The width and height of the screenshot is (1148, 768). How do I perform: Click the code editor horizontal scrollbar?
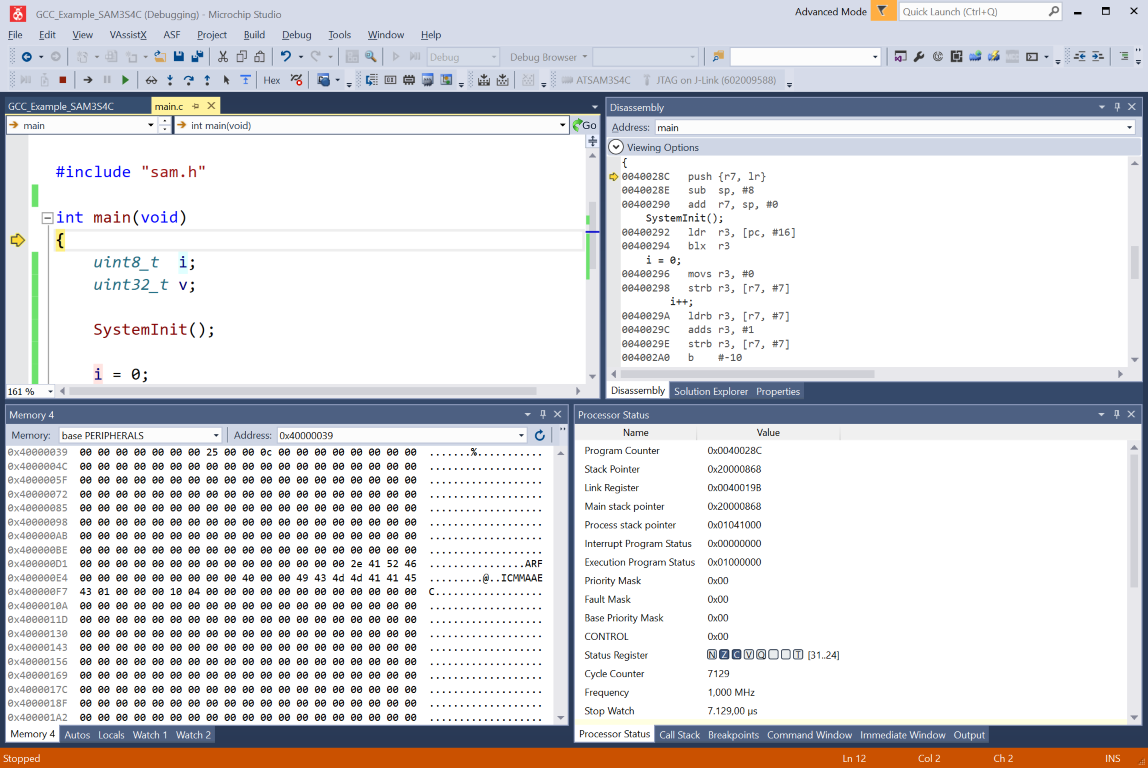tap(303, 391)
